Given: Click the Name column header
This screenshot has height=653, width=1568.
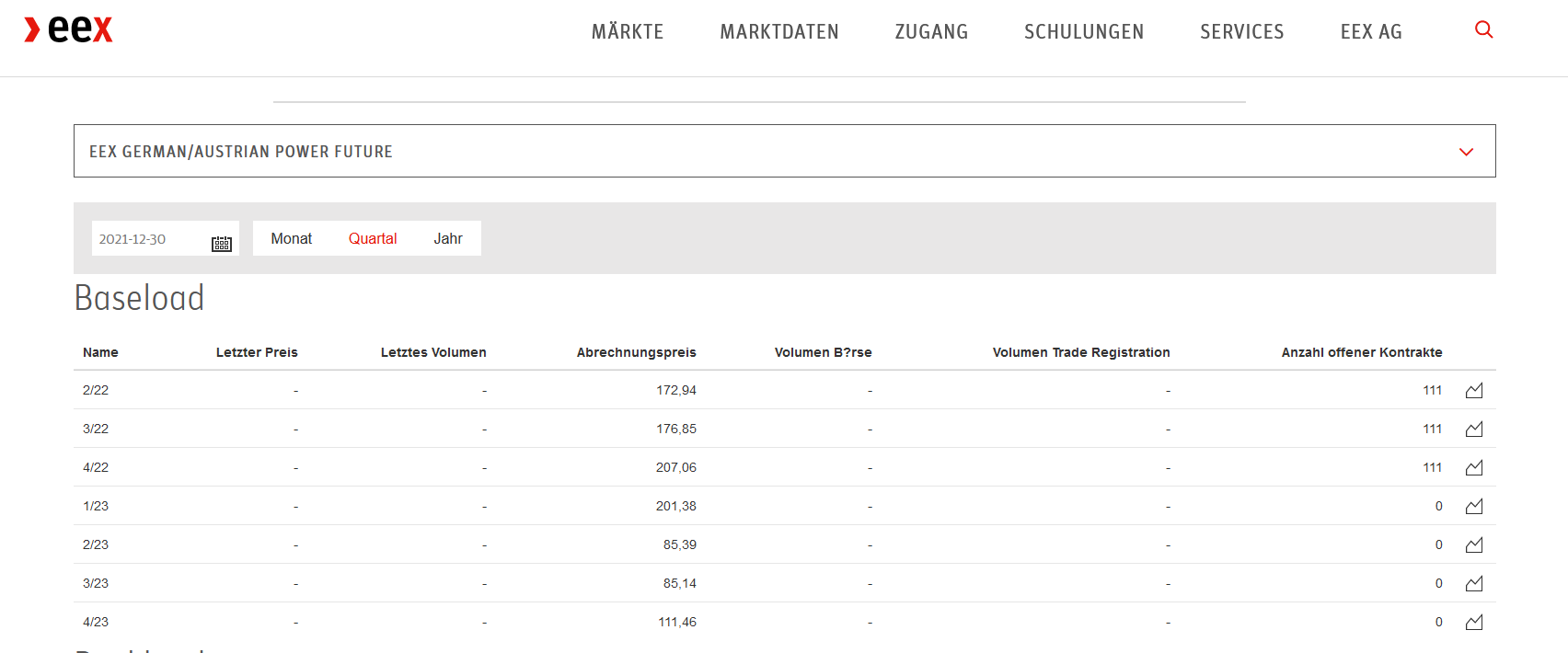Looking at the screenshot, I should point(100,352).
